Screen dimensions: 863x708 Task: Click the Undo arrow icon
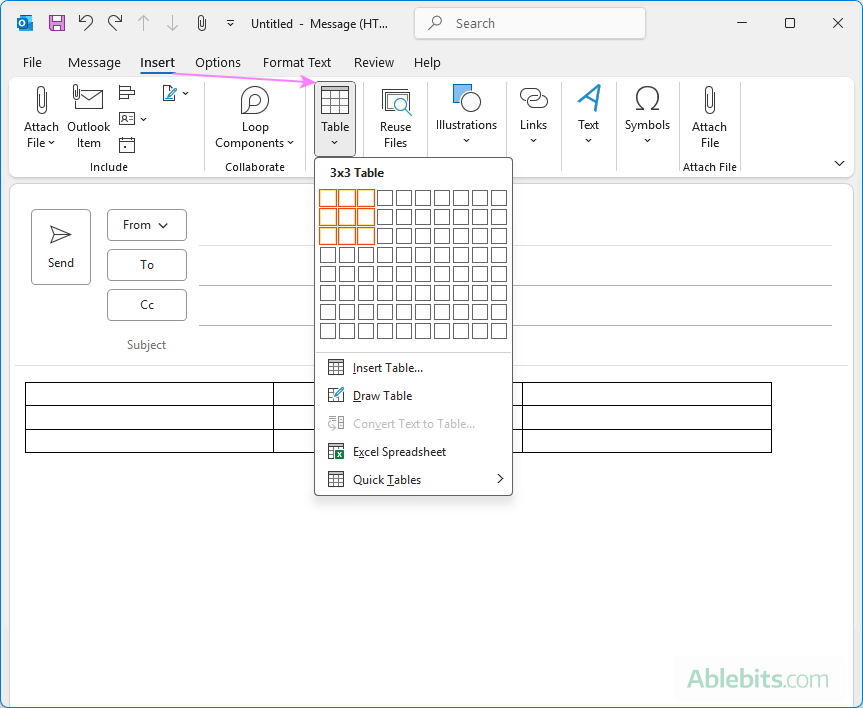click(x=87, y=22)
